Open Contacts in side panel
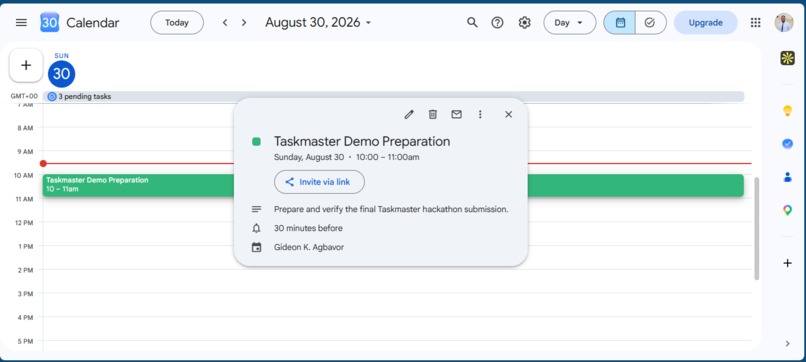This screenshot has height=362, width=806. 787,177
